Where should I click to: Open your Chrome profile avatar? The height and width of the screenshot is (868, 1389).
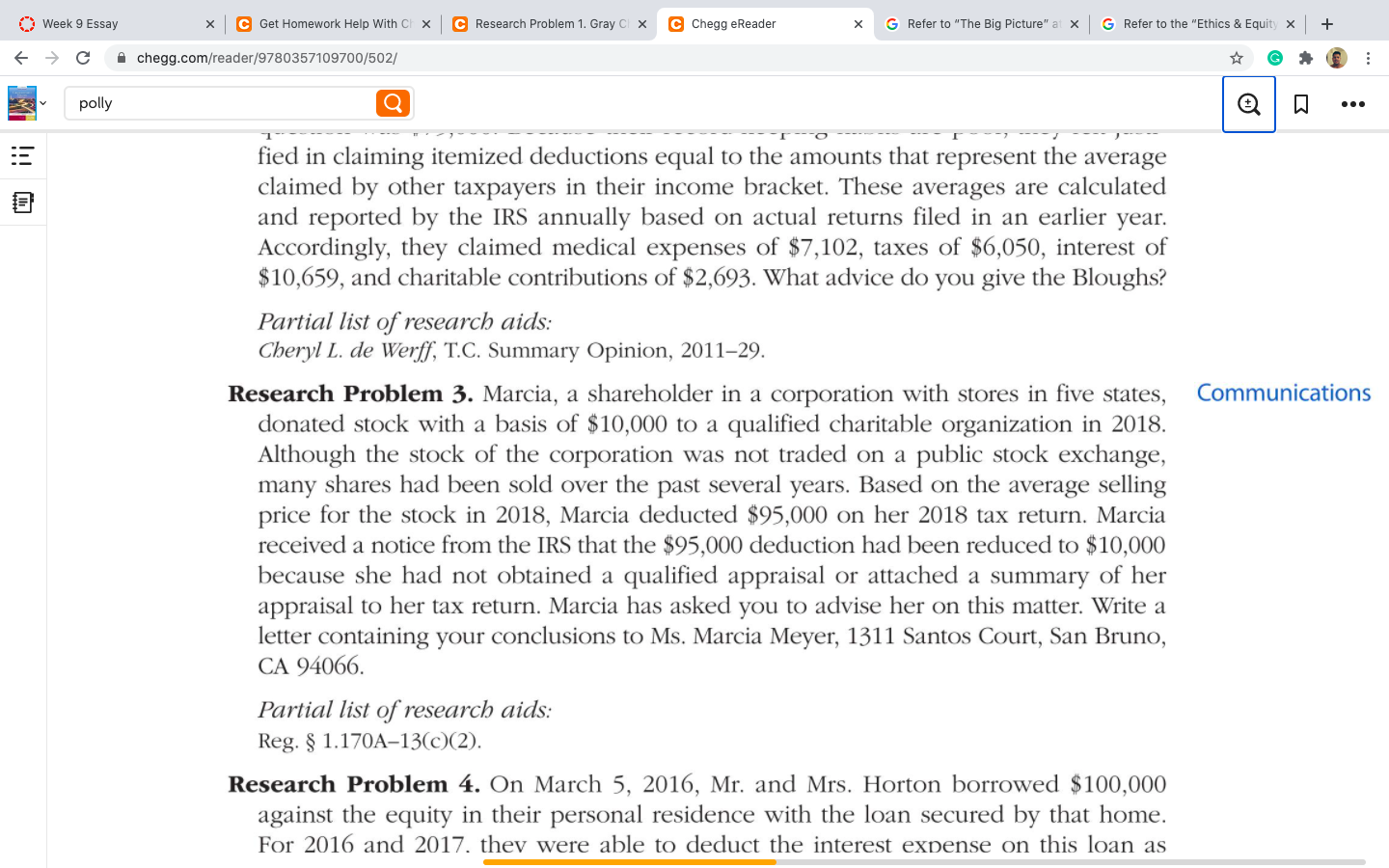pos(1337,58)
